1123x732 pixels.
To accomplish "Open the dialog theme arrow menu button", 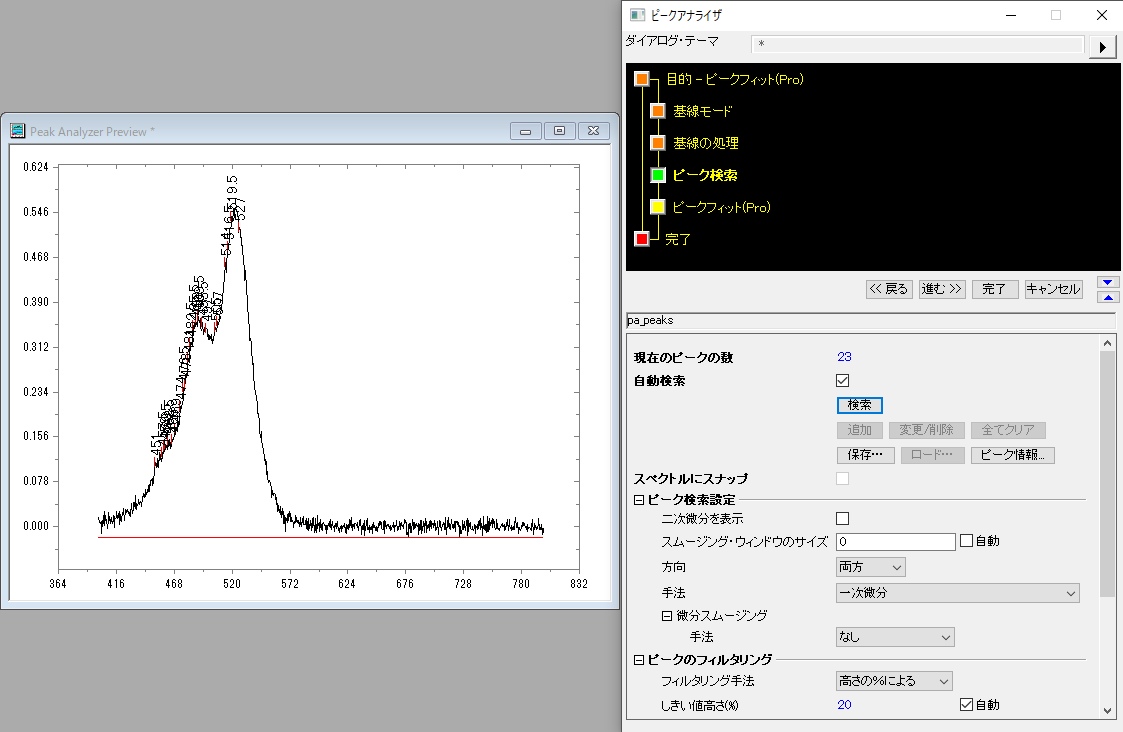I will point(1102,47).
